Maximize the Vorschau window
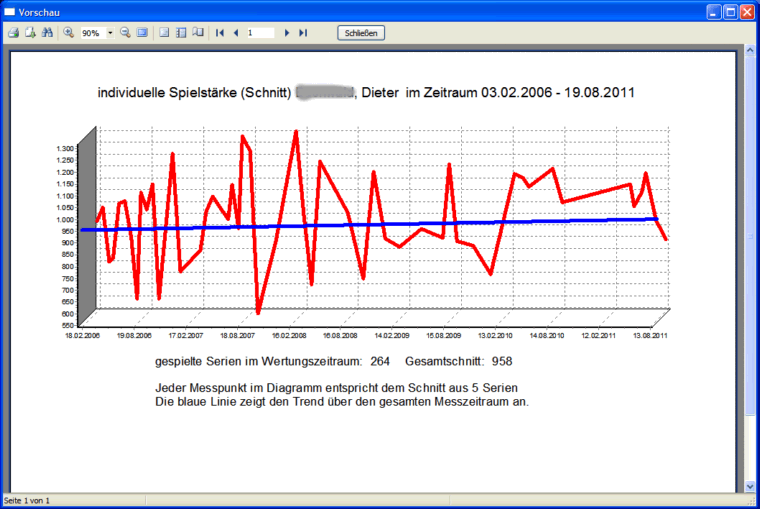Image resolution: width=760 pixels, height=509 pixels. [730, 12]
